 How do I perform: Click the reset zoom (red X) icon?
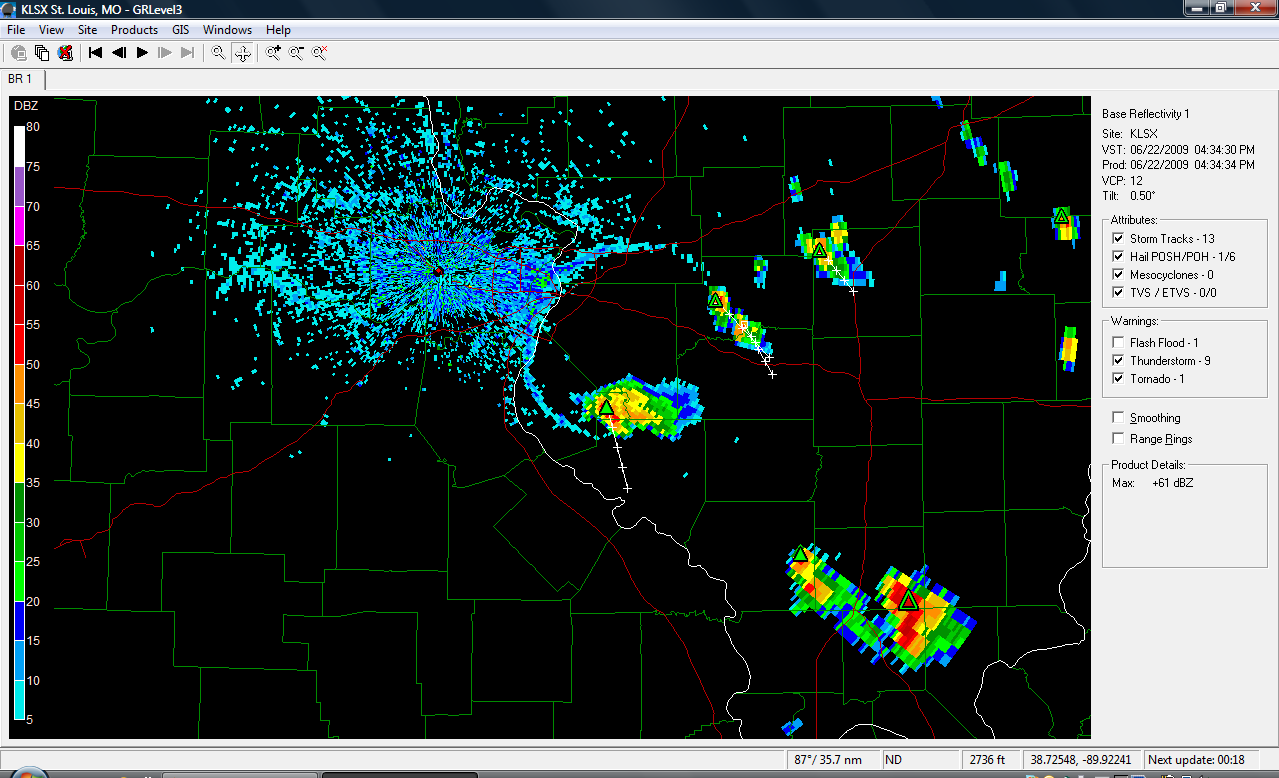click(x=320, y=53)
